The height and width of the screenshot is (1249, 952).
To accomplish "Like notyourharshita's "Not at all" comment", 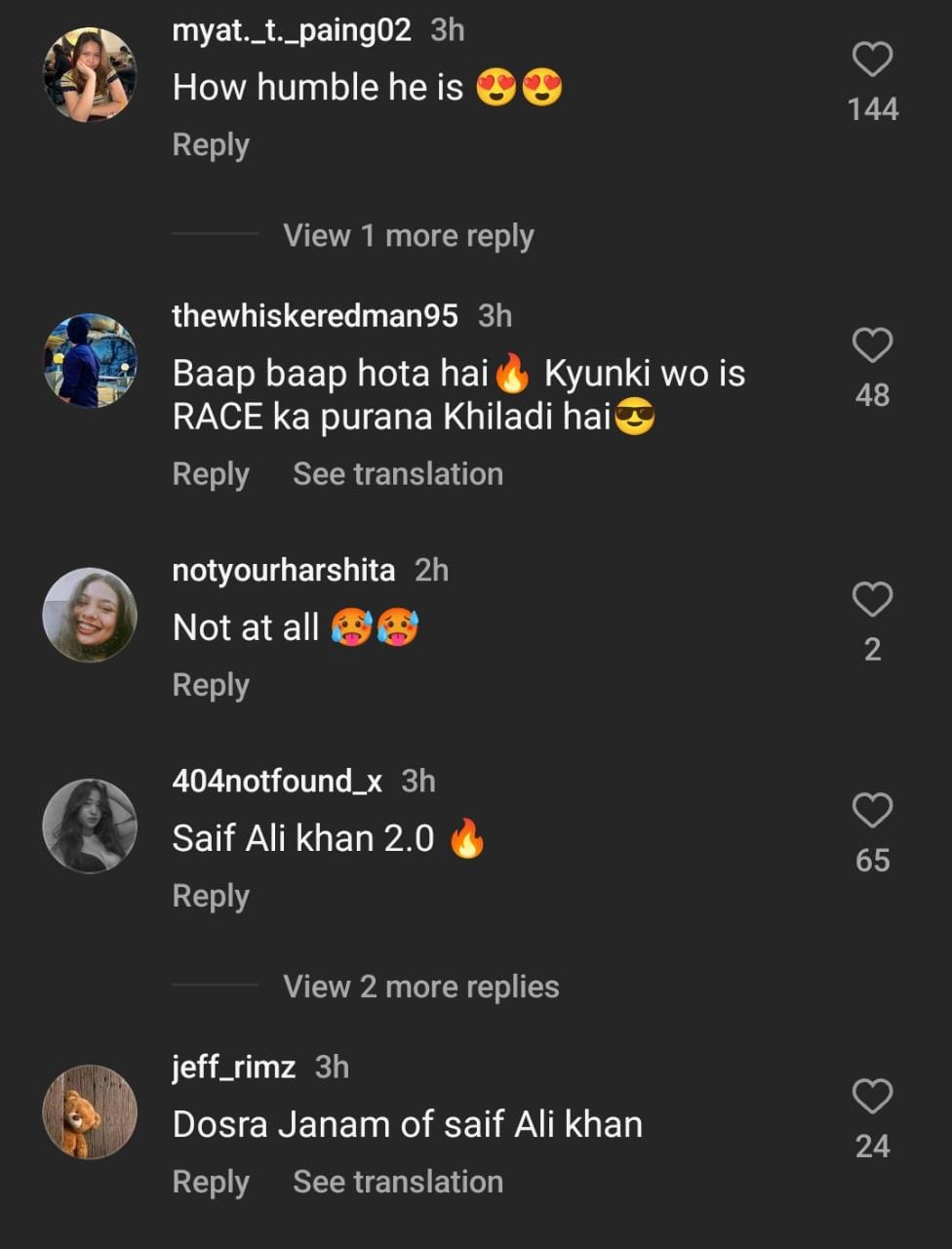I will 872,600.
